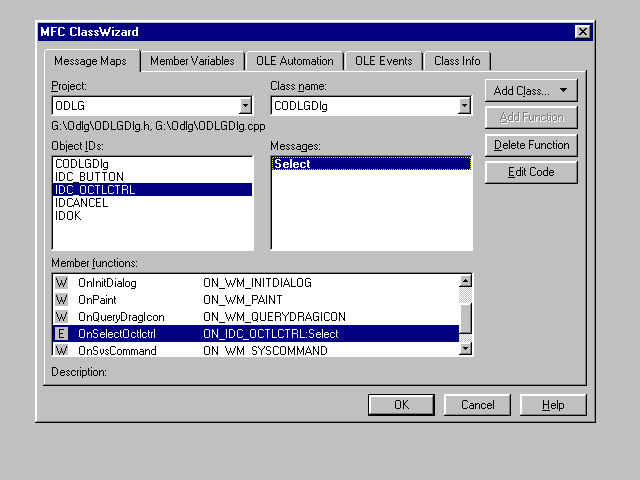Click the W icon beside OnQueryDragIcon
Viewport: 640px width, 480px height.
click(61, 317)
